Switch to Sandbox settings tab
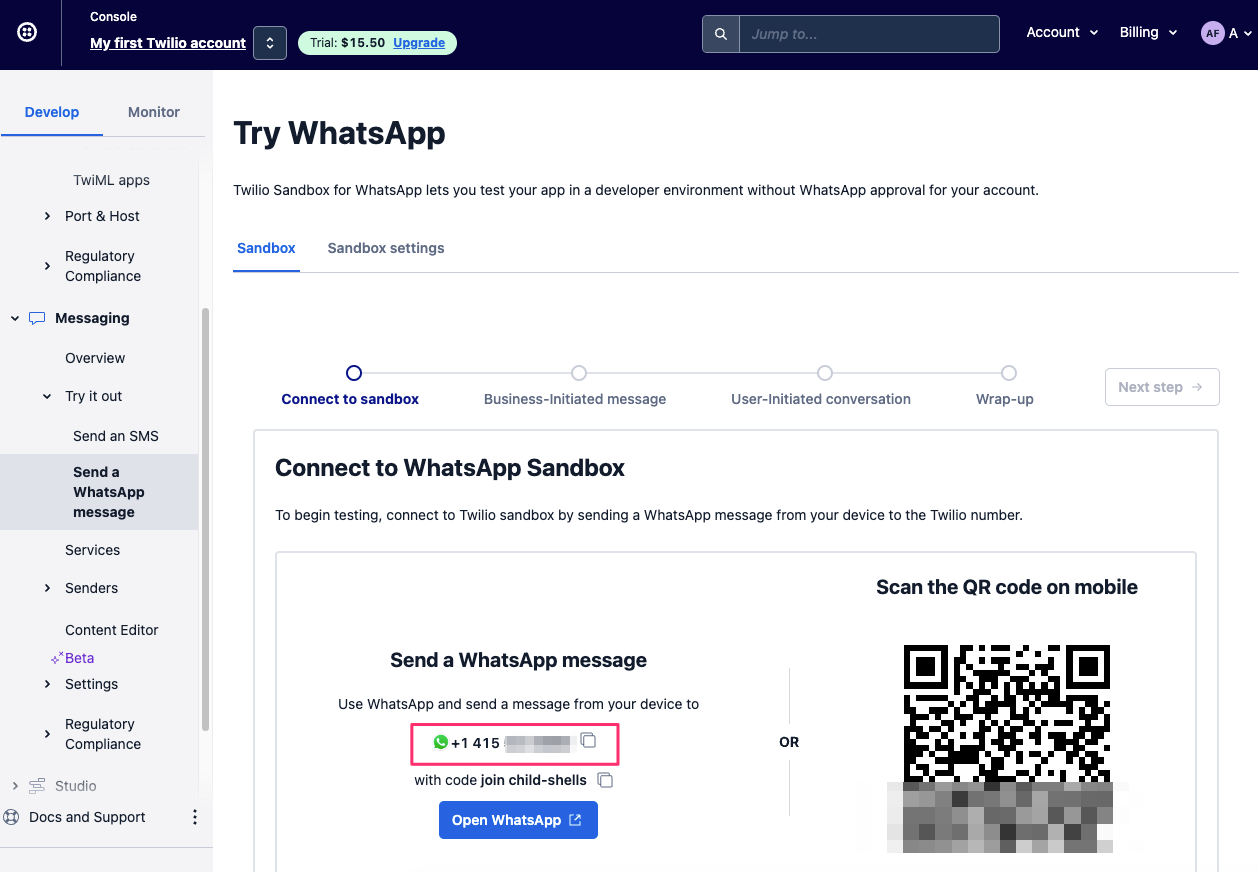The image size is (1258, 872). [x=386, y=248]
